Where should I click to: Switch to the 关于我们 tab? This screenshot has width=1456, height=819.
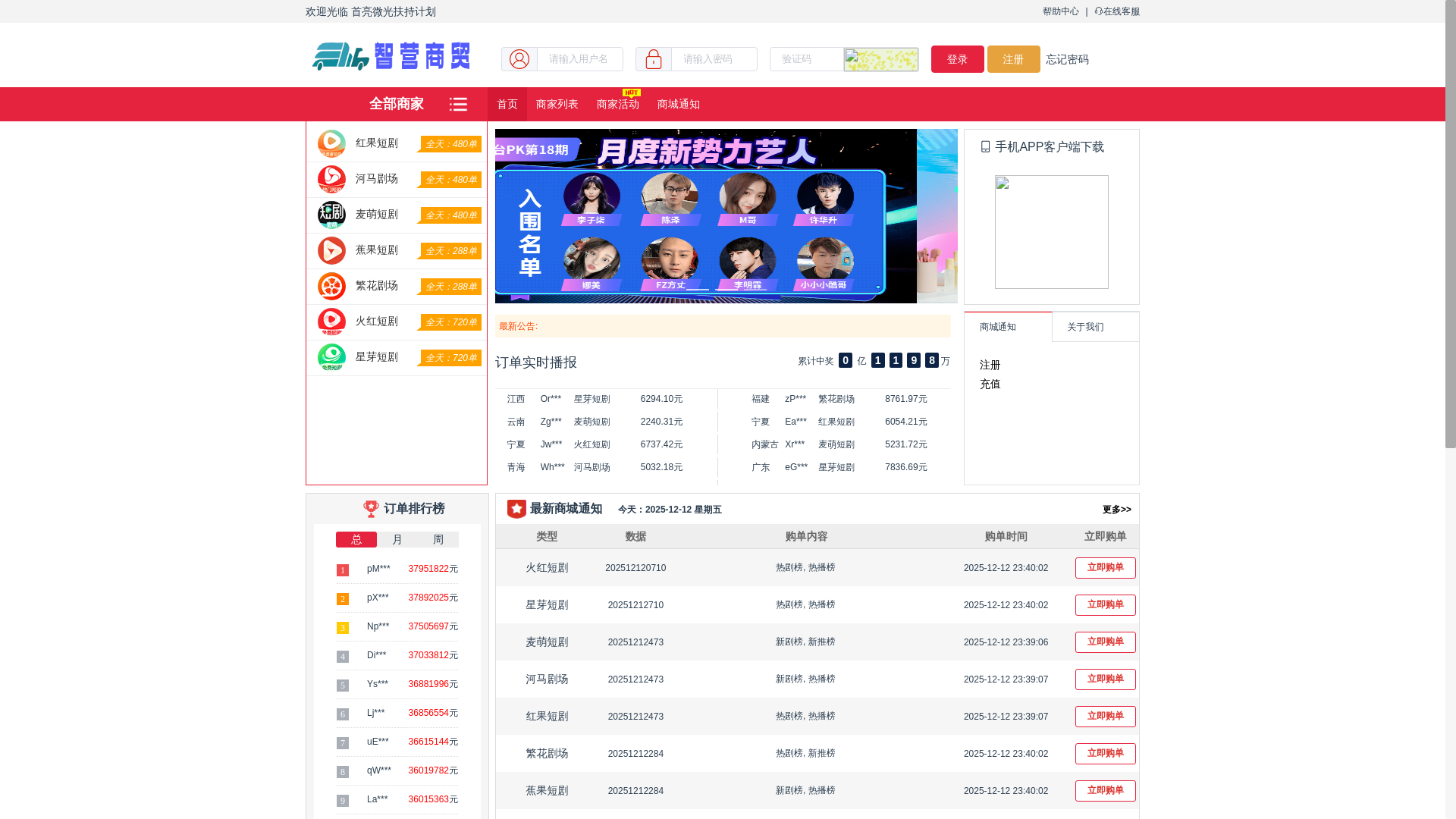[x=1096, y=327]
